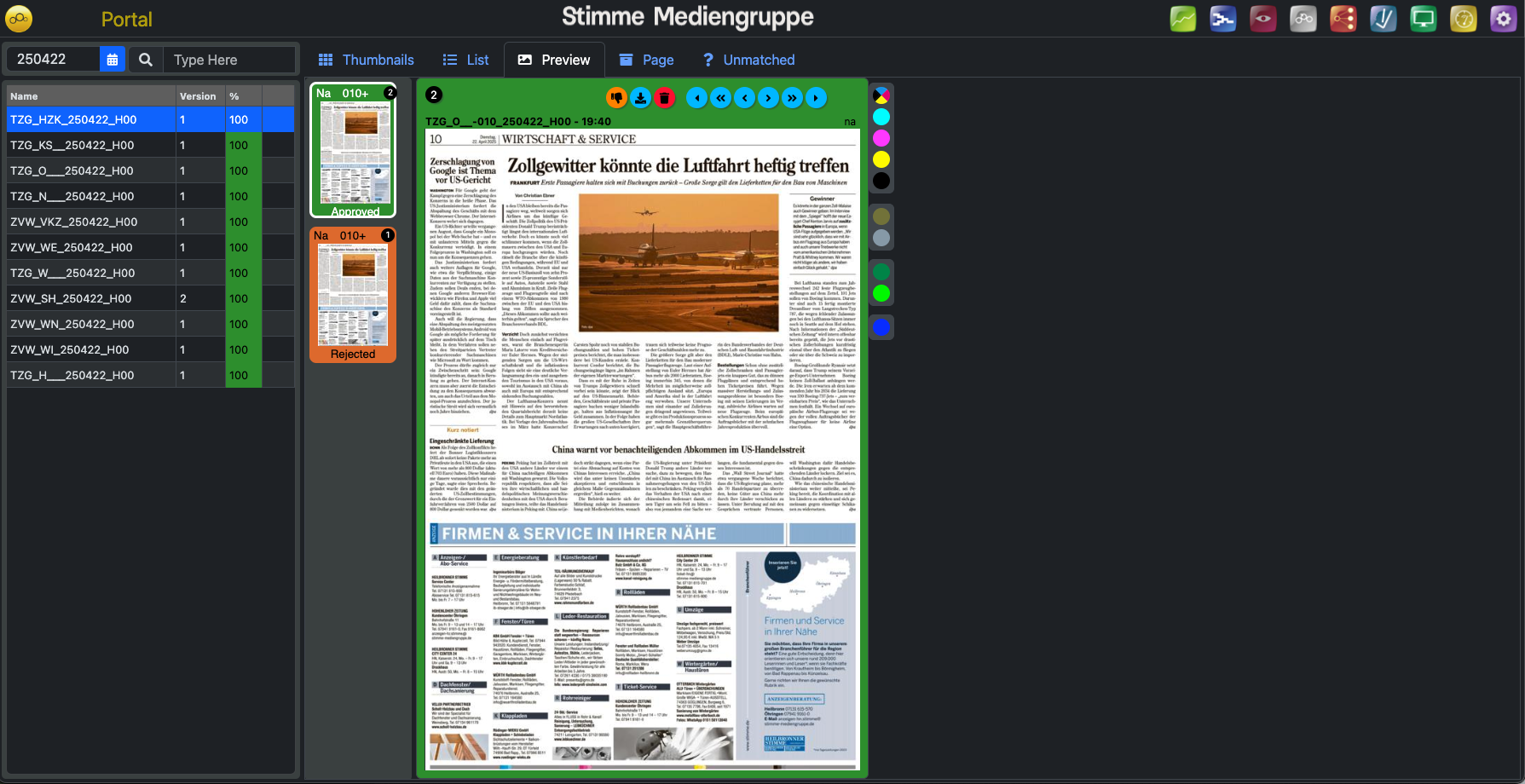Viewport: 1525px width, 784px height.
Task: Select the CMYK composite color swatch
Action: click(x=881, y=95)
